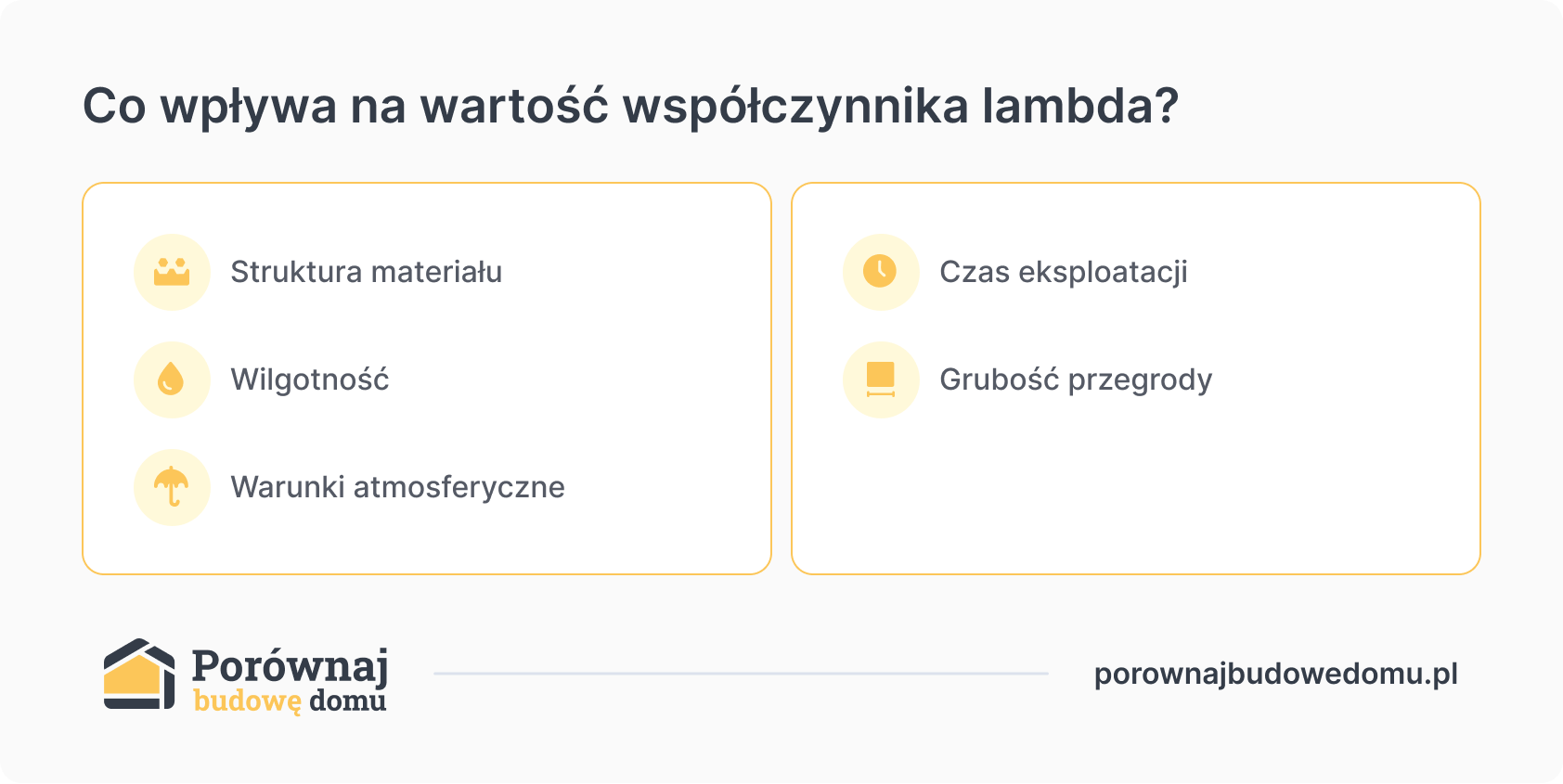Open the porownajbudowedomu.pl website link
This screenshot has height=784, width=1563.
[x=1276, y=675]
